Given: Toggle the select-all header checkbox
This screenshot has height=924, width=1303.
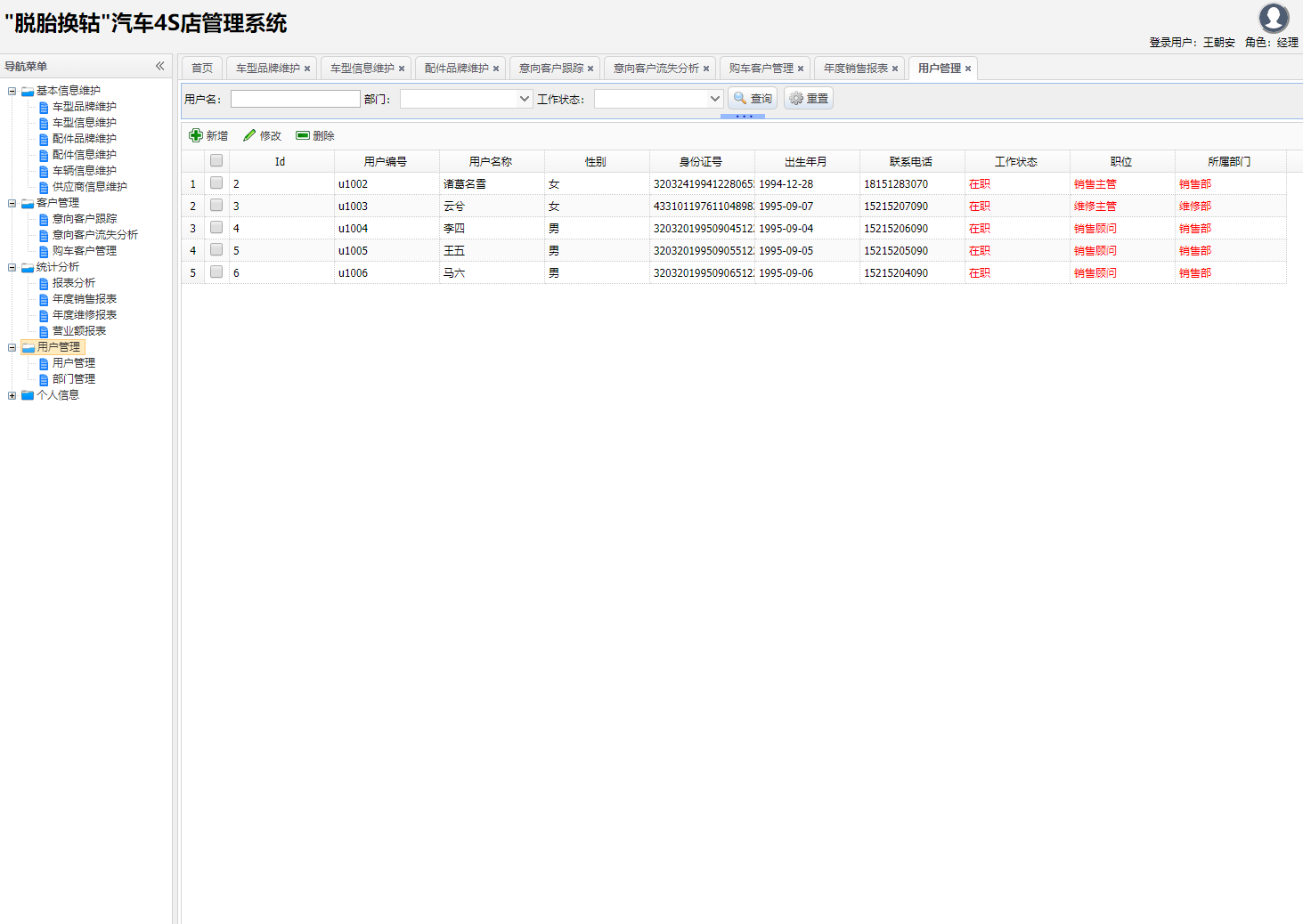Looking at the screenshot, I should pyautogui.click(x=216, y=160).
